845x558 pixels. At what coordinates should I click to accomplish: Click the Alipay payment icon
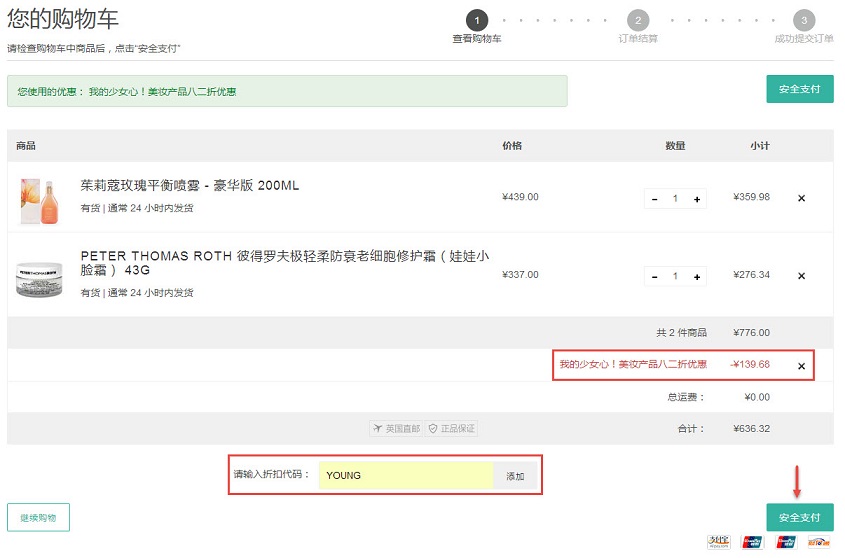tap(719, 542)
